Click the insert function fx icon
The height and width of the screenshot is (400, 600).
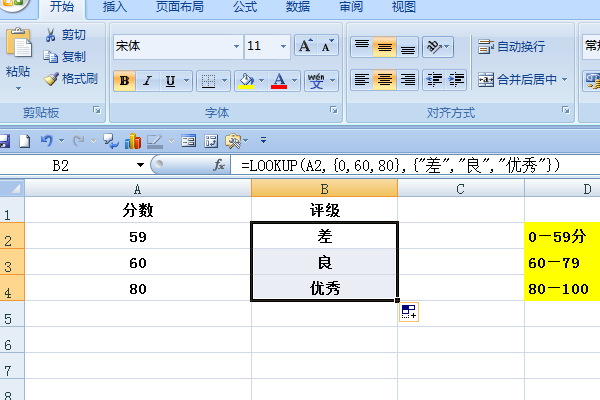click(220, 164)
